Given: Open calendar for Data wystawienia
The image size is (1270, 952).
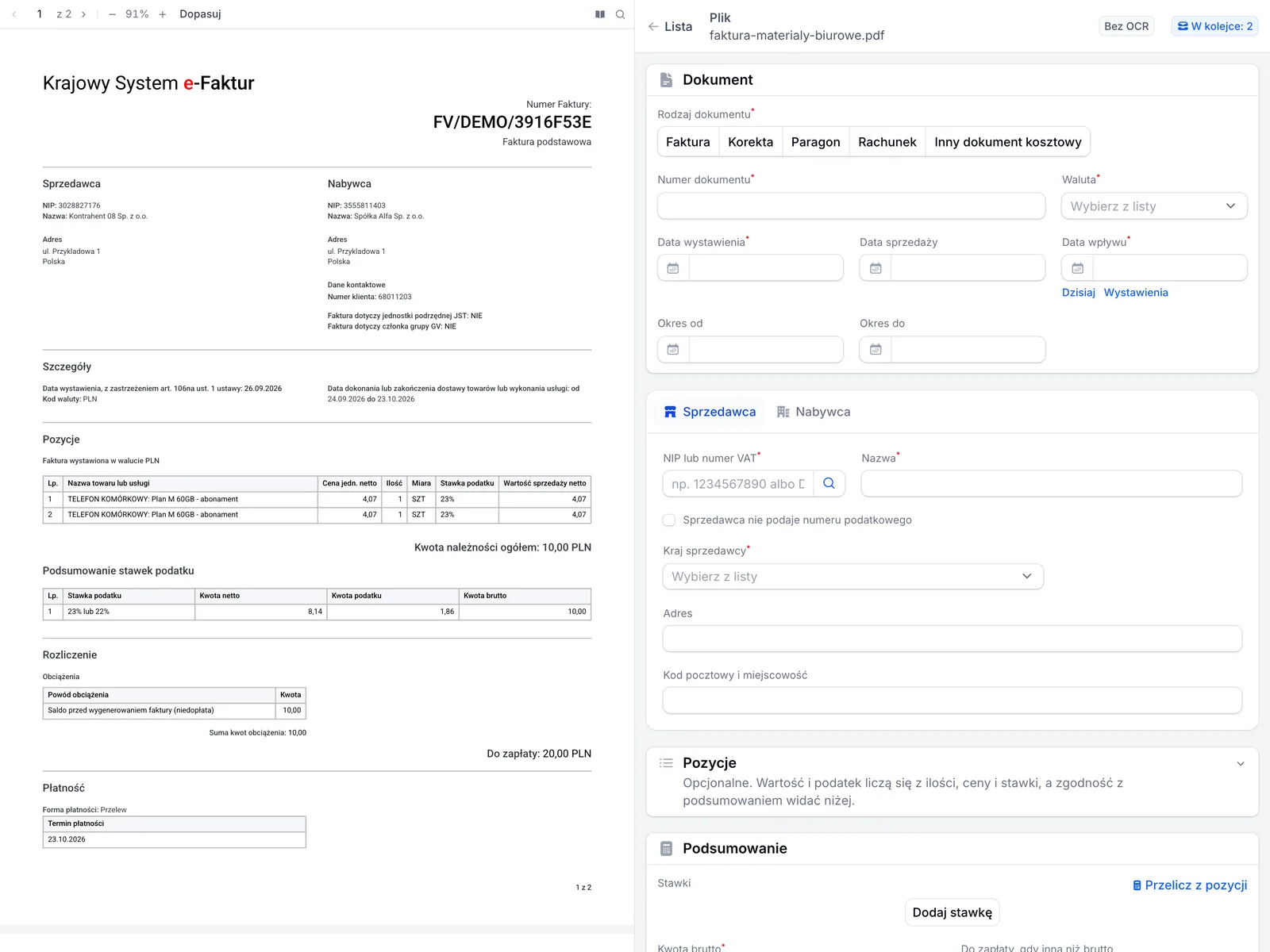Looking at the screenshot, I should click(673, 268).
